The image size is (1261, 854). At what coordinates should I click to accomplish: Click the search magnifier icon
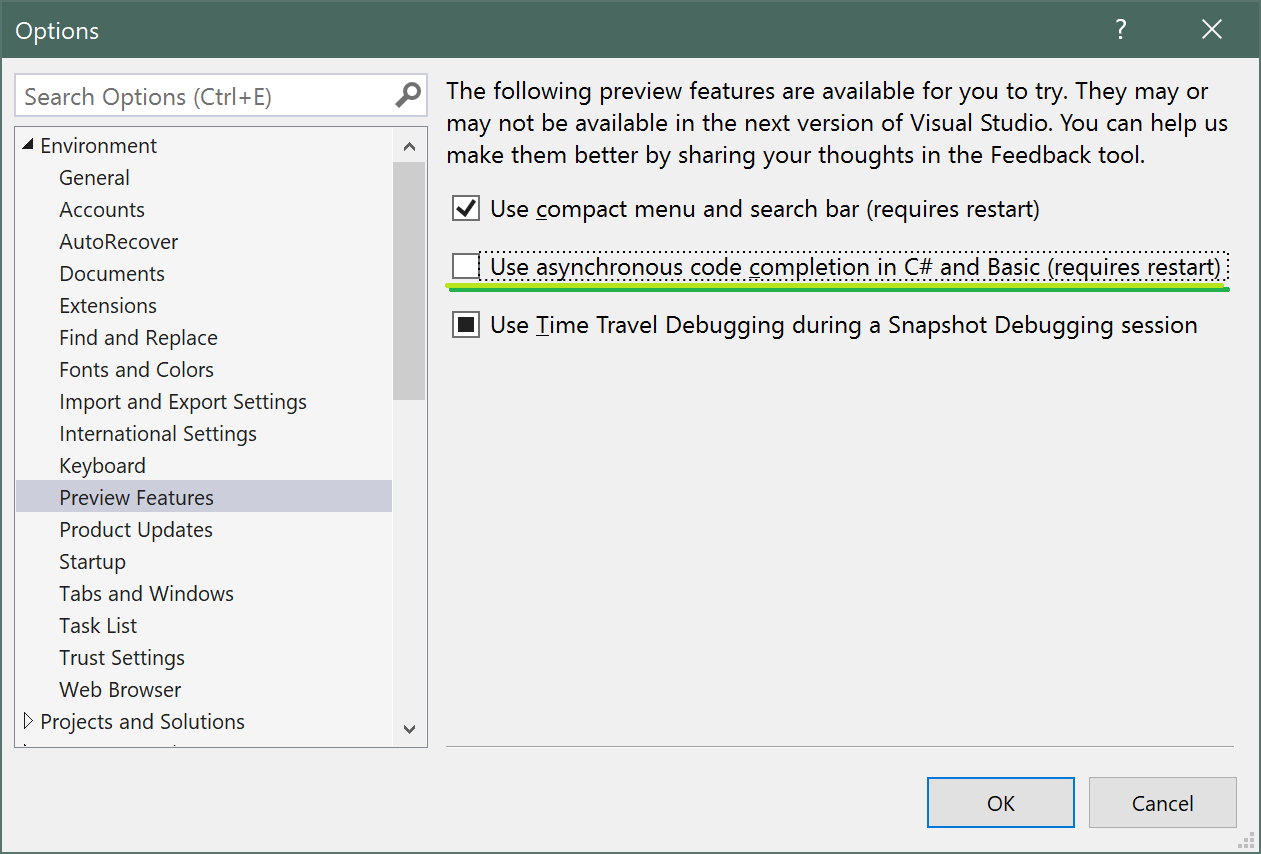408,96
